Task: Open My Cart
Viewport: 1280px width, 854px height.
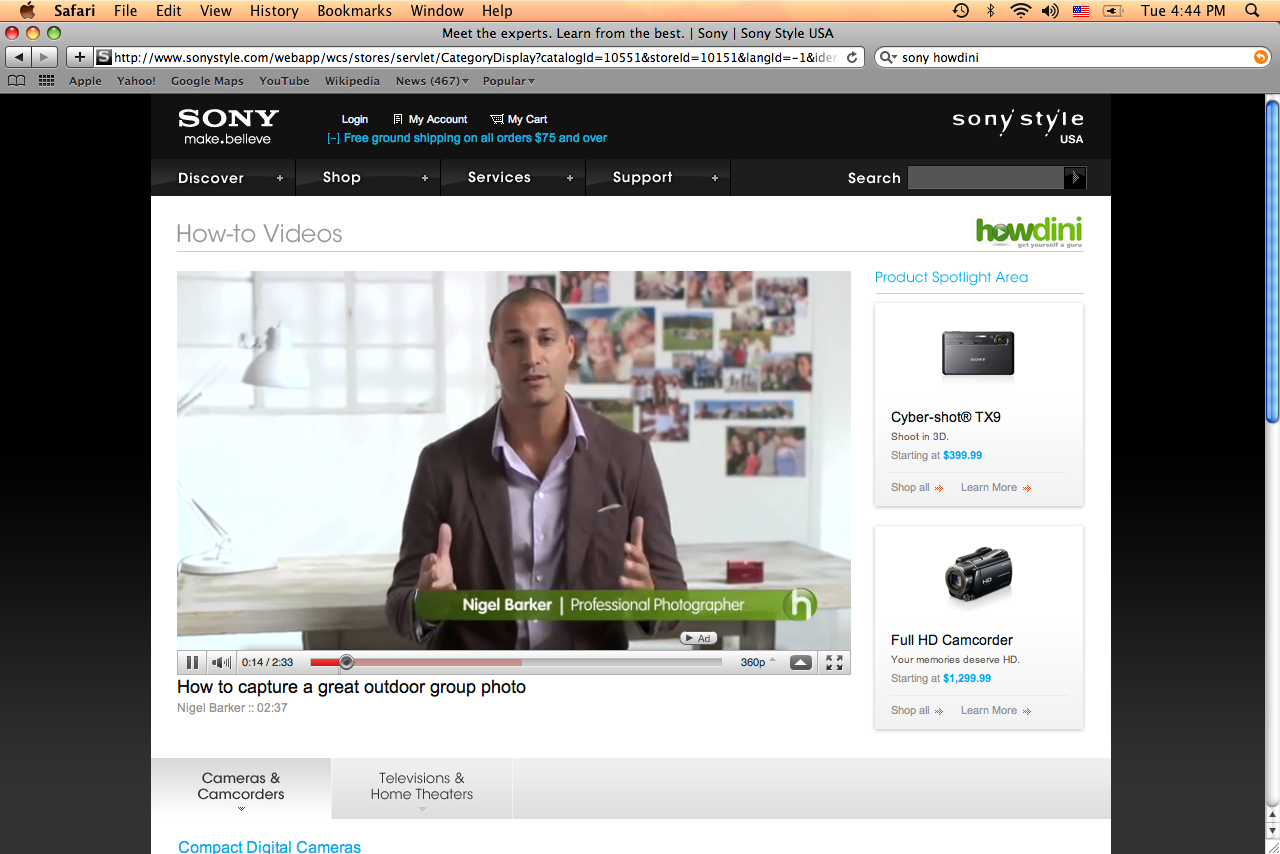Action: [x=519, y=119]
